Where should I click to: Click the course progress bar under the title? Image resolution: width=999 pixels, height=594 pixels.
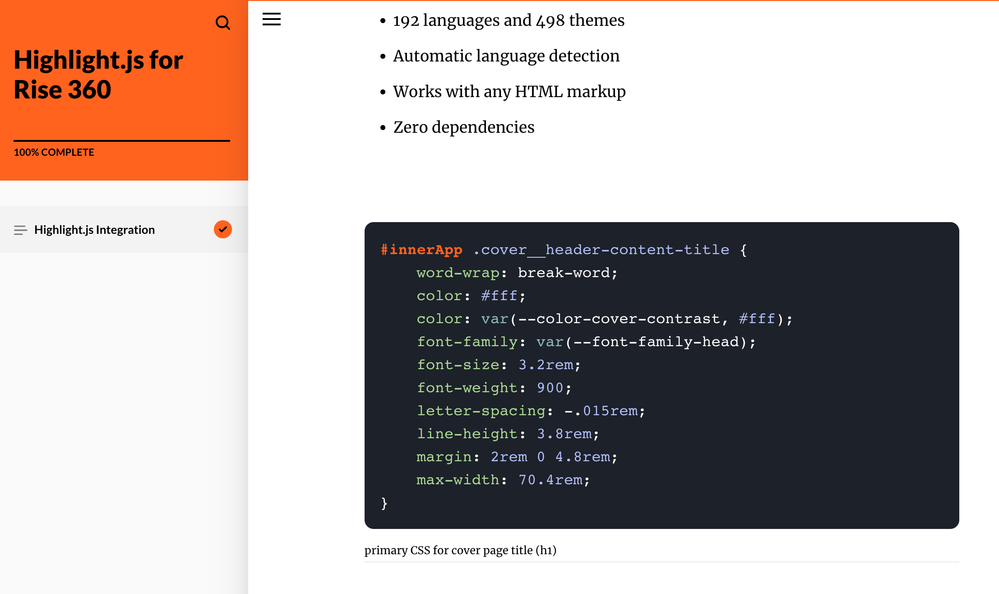122,141
